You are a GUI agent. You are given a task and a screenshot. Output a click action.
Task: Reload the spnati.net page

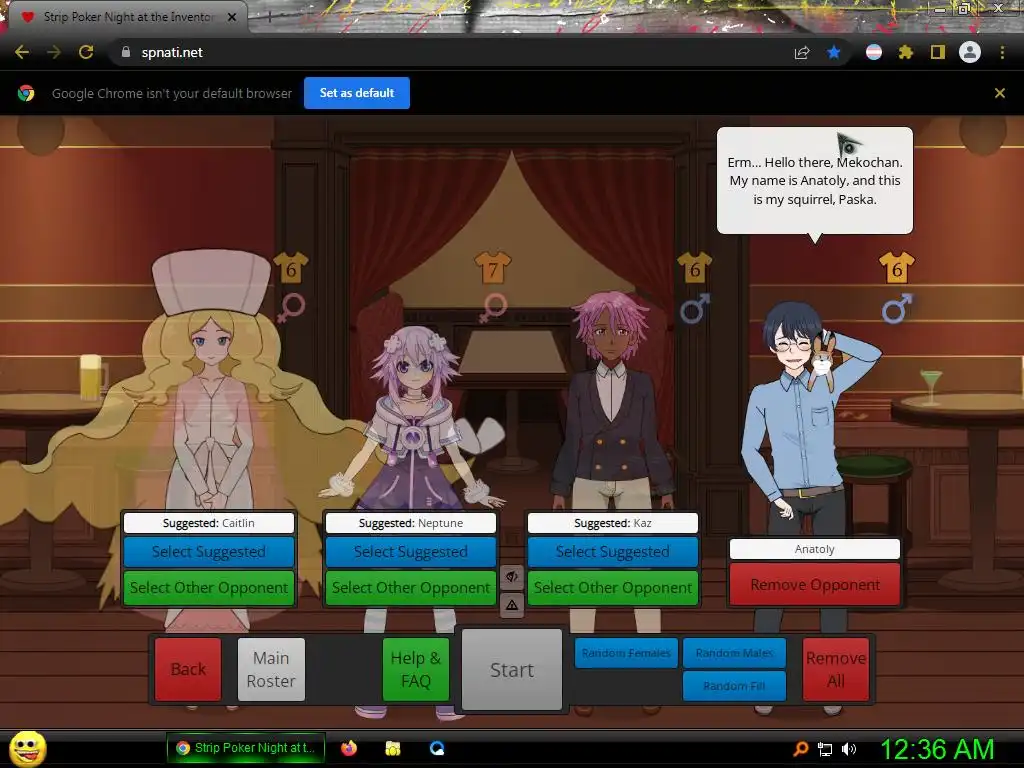coord(86,52)
